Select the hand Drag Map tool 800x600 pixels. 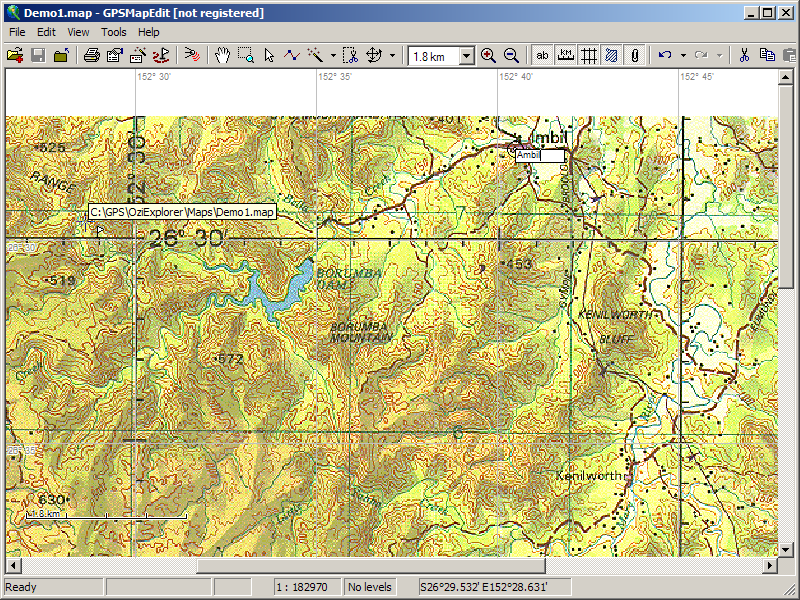click(x=222, y=56)
